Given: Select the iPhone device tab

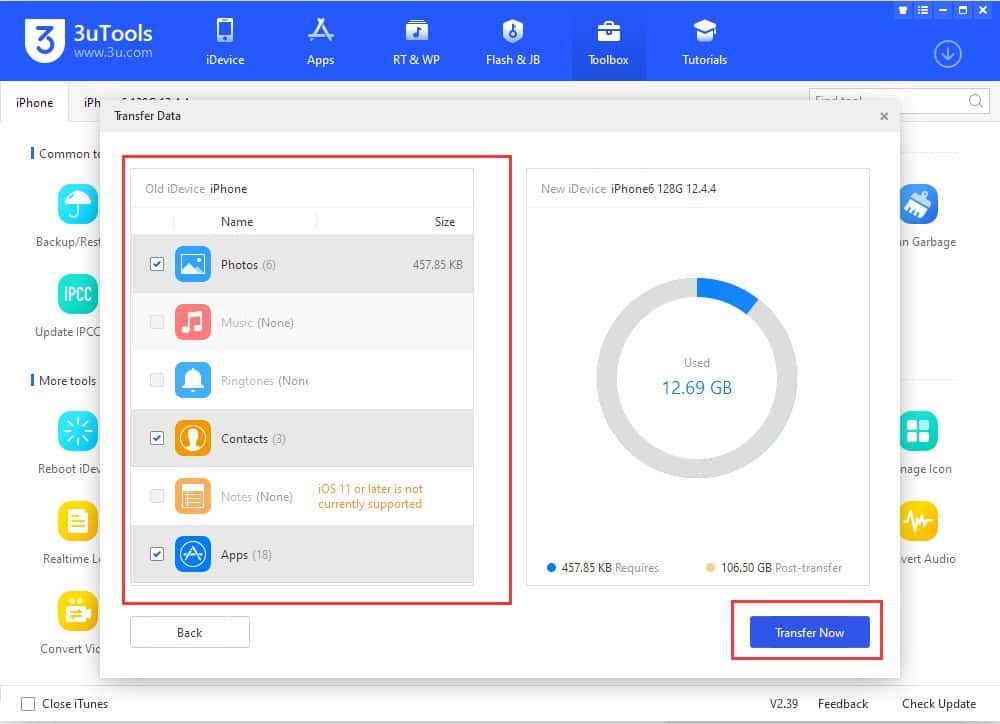Looking at the screenshot, I should click(x=33, y=102).
